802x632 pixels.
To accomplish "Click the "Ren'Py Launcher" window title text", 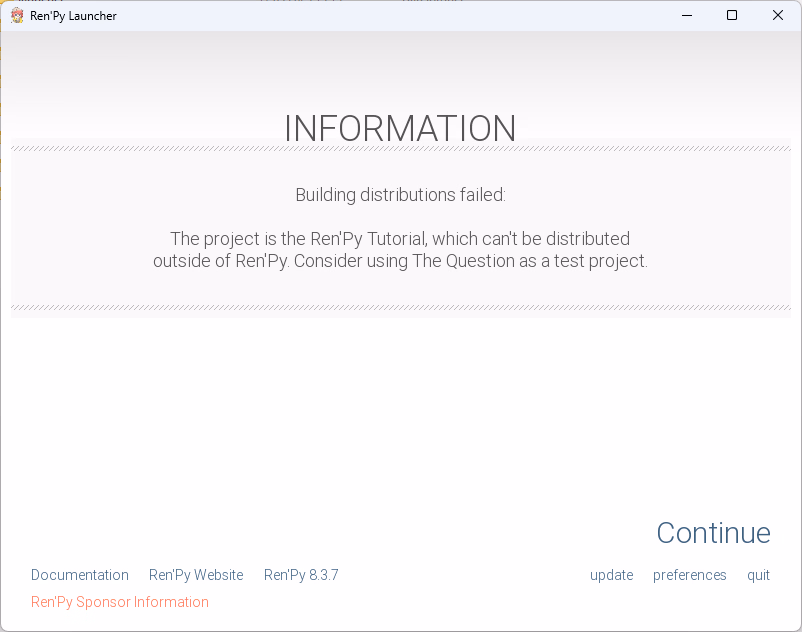I will (73, 15).
